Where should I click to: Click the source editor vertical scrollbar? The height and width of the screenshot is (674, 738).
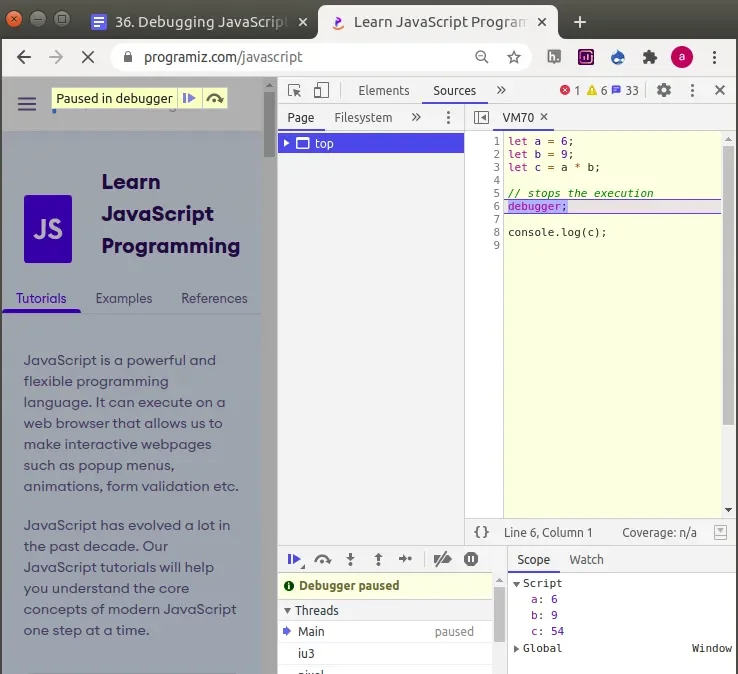tap(728, 285)
